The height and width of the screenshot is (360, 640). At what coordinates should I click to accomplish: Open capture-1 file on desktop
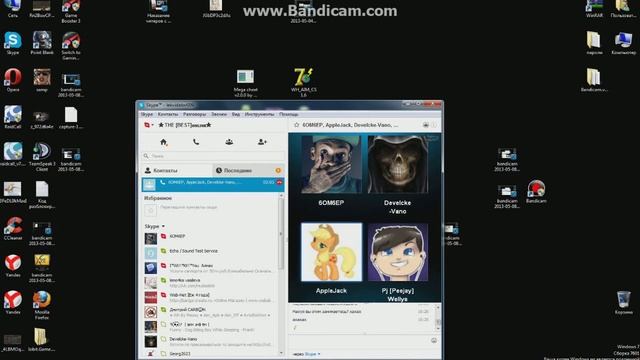[x=71, y=118]
